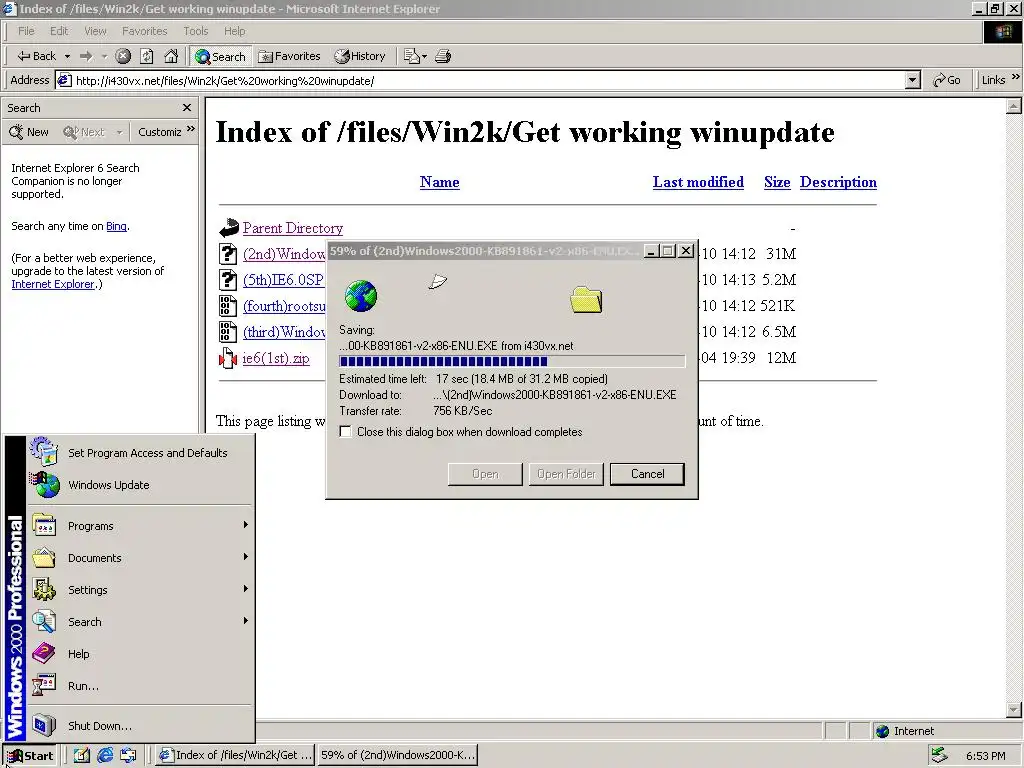Click the Go button next to address bar
This screenshot has height=768, width=1024.
pyautogui.click(x=947, y=80)
